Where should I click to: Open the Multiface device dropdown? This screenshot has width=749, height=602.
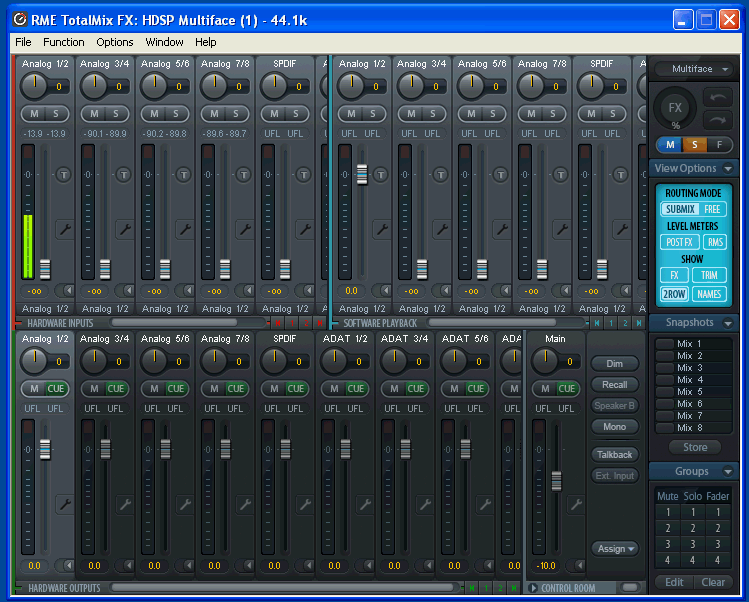pyautogui.click(x=693, y=69)
